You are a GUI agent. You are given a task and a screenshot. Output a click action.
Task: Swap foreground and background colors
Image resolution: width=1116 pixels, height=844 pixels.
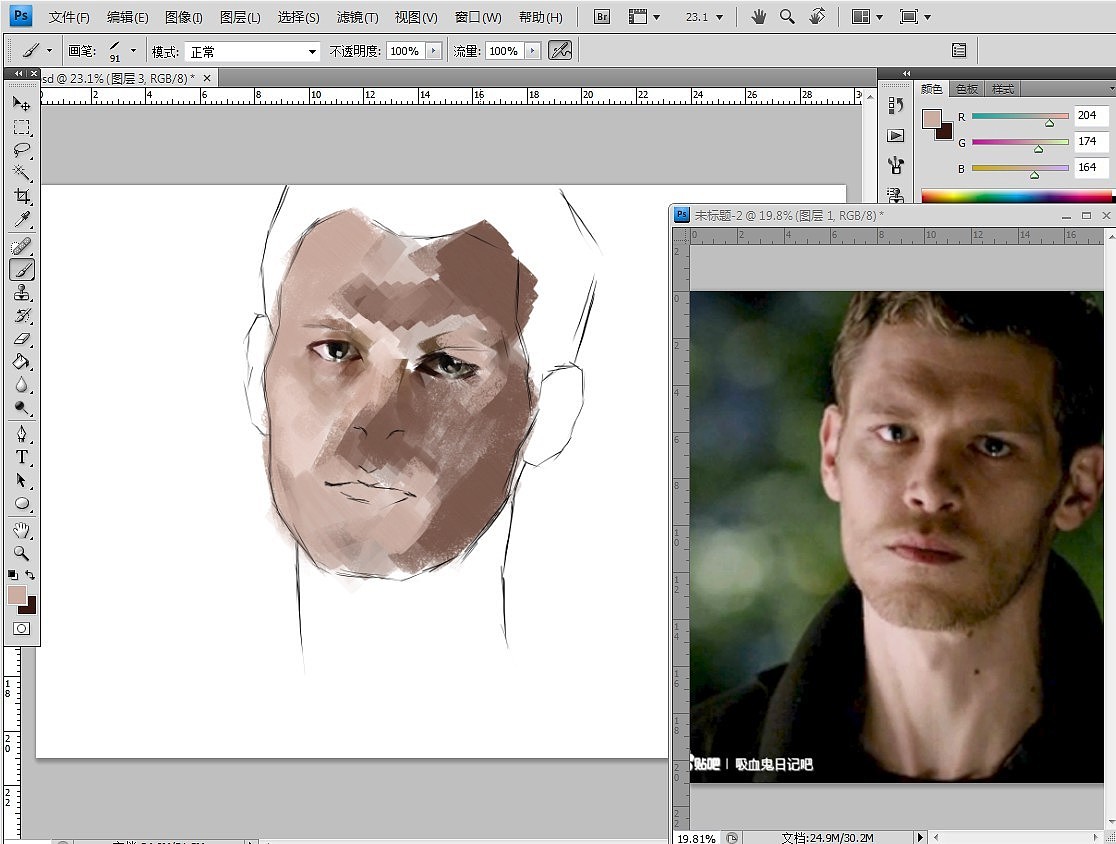[30, 574]
